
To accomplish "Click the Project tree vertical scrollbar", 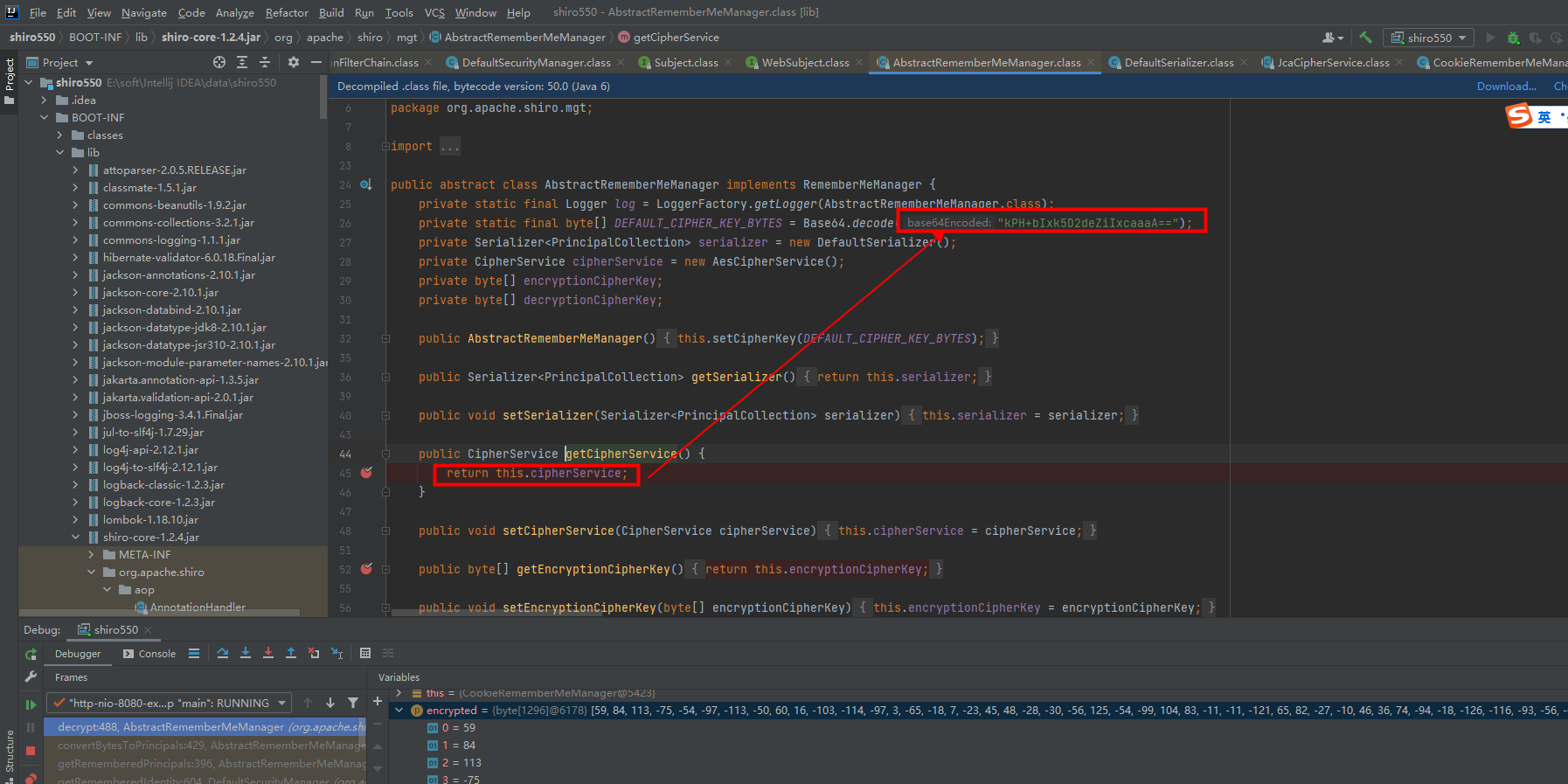I will [x=323, y=96].
